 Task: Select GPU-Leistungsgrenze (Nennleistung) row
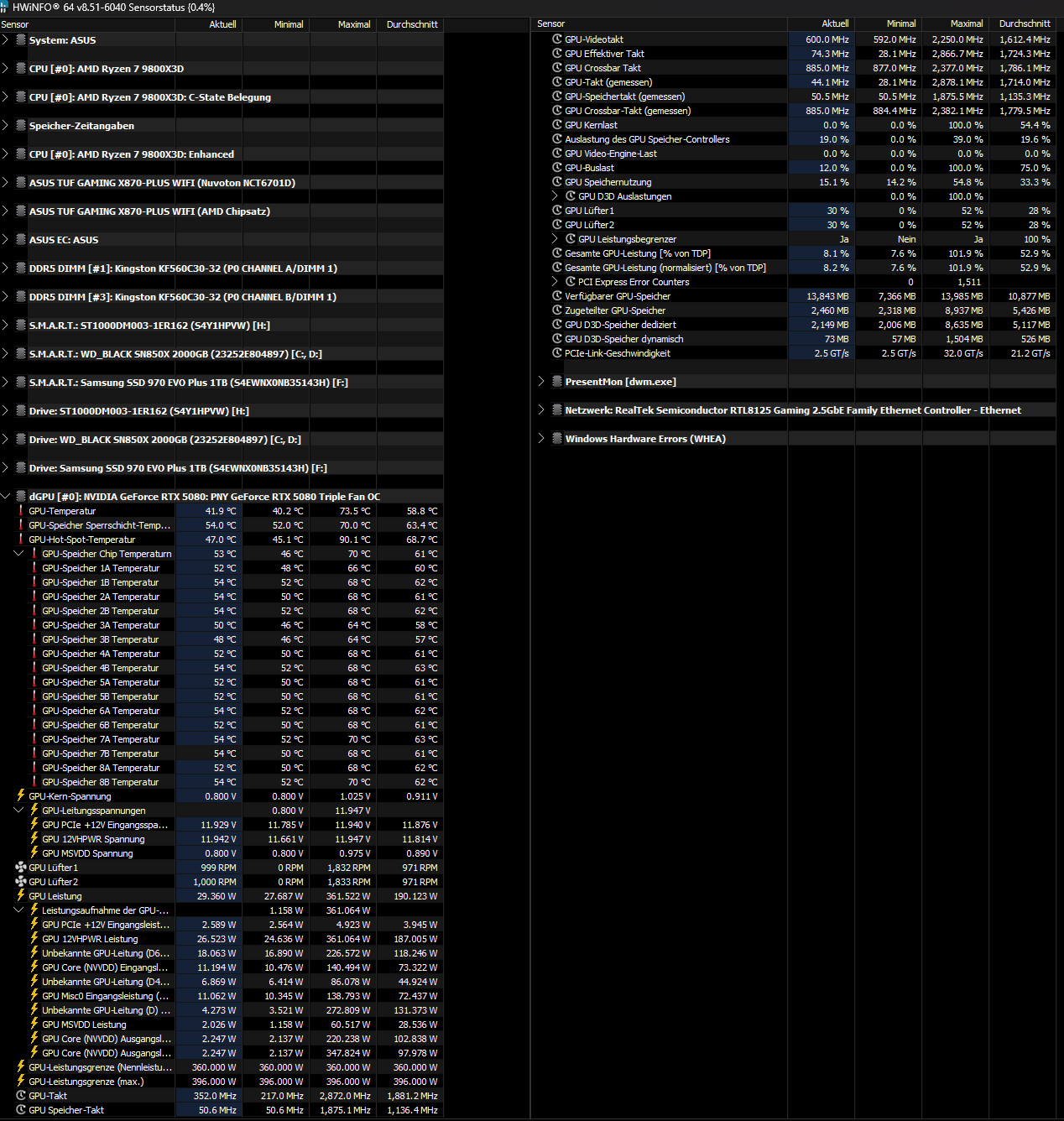coord(222,1067)
